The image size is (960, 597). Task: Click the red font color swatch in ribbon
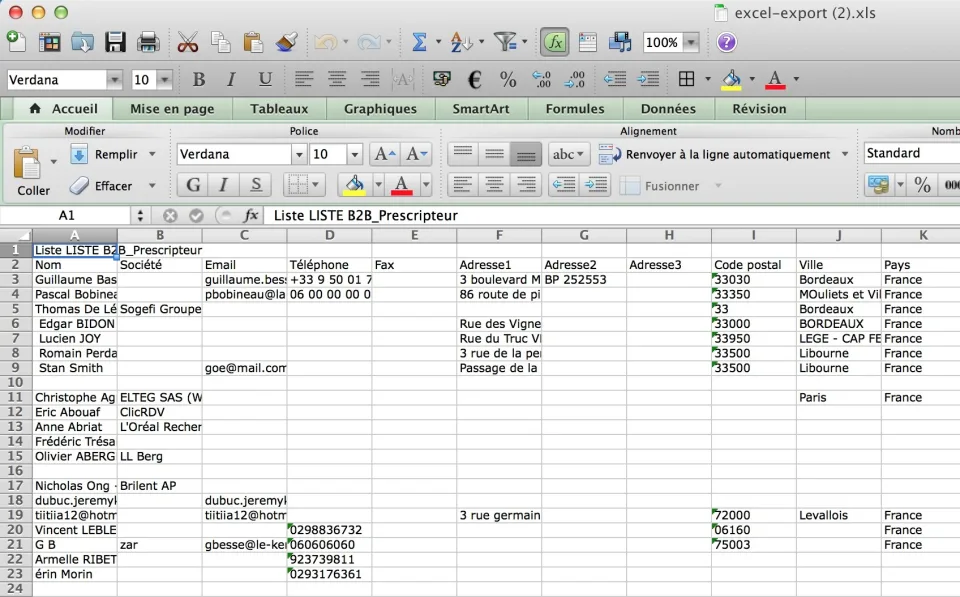(x=401, y=184)
